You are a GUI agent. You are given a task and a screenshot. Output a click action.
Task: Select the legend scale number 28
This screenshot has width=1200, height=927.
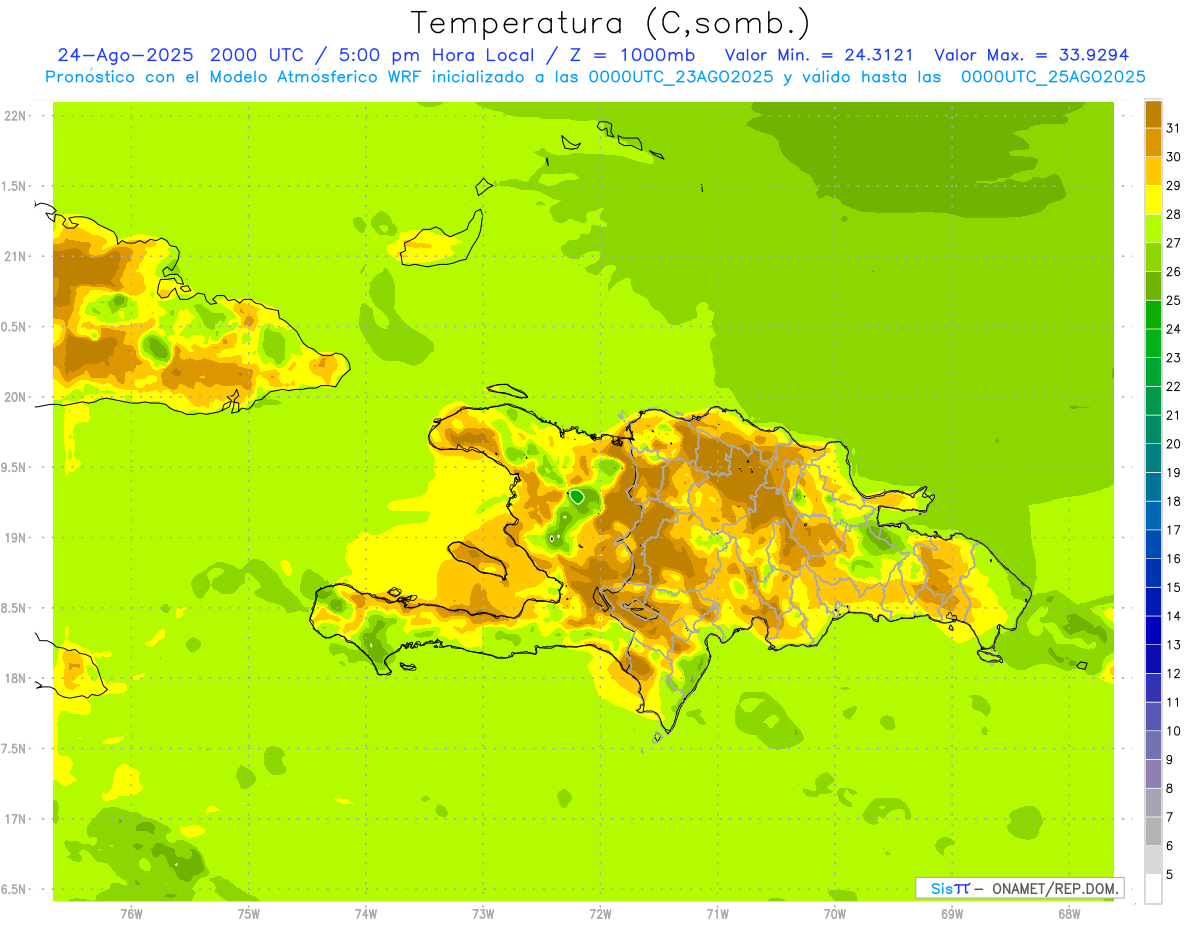[1174, 214]
